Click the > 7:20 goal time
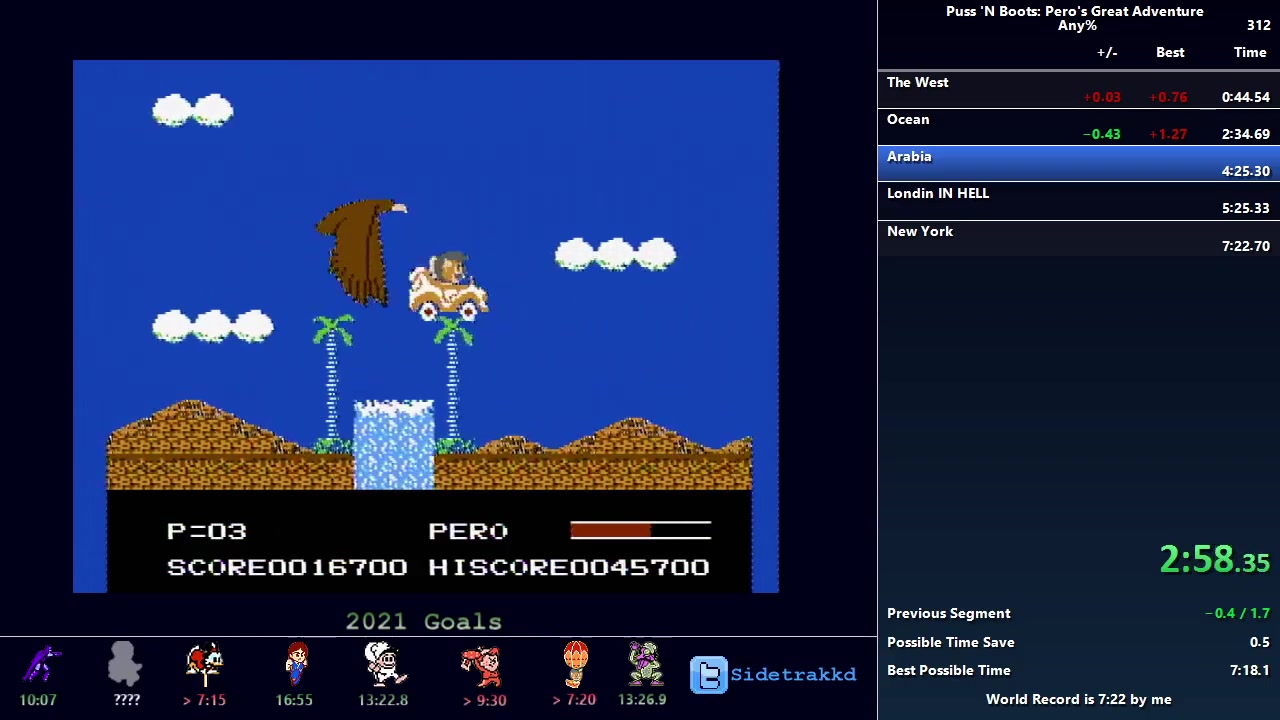 [574, 700]
